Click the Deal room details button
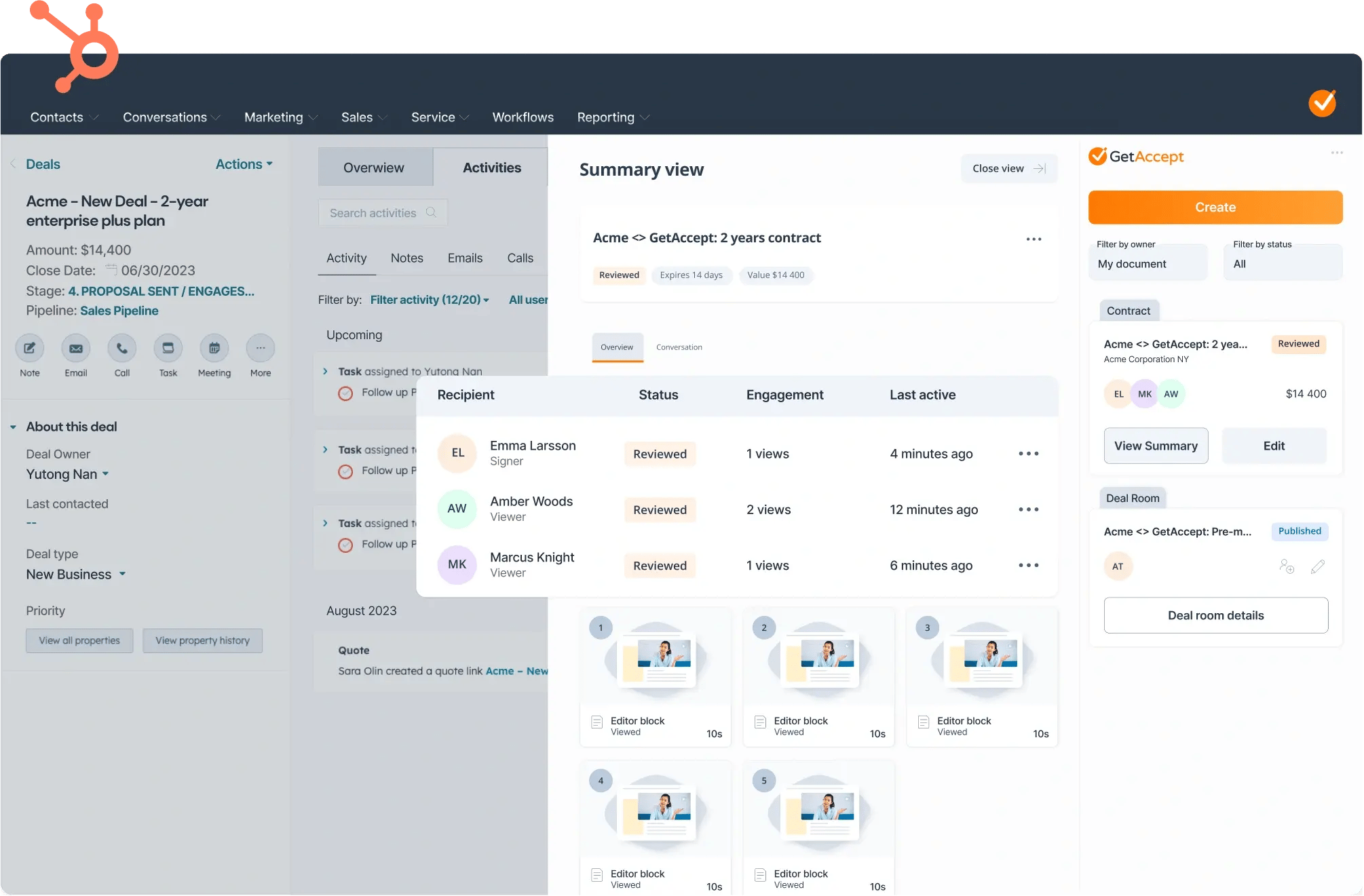Image resolution: width=1364 pixels, height=896 pixels. click(1215, 615)
